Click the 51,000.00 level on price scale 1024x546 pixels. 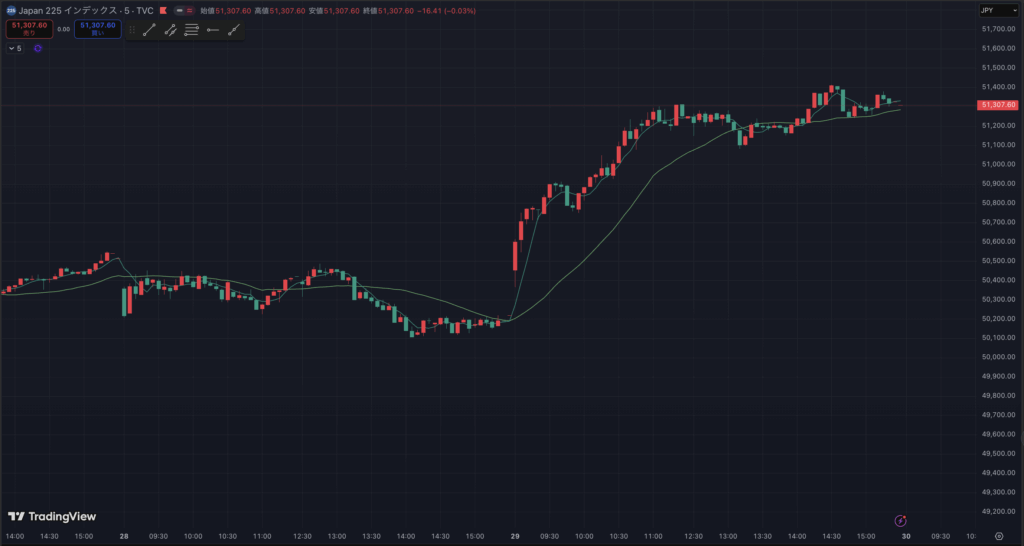point(996,164)
